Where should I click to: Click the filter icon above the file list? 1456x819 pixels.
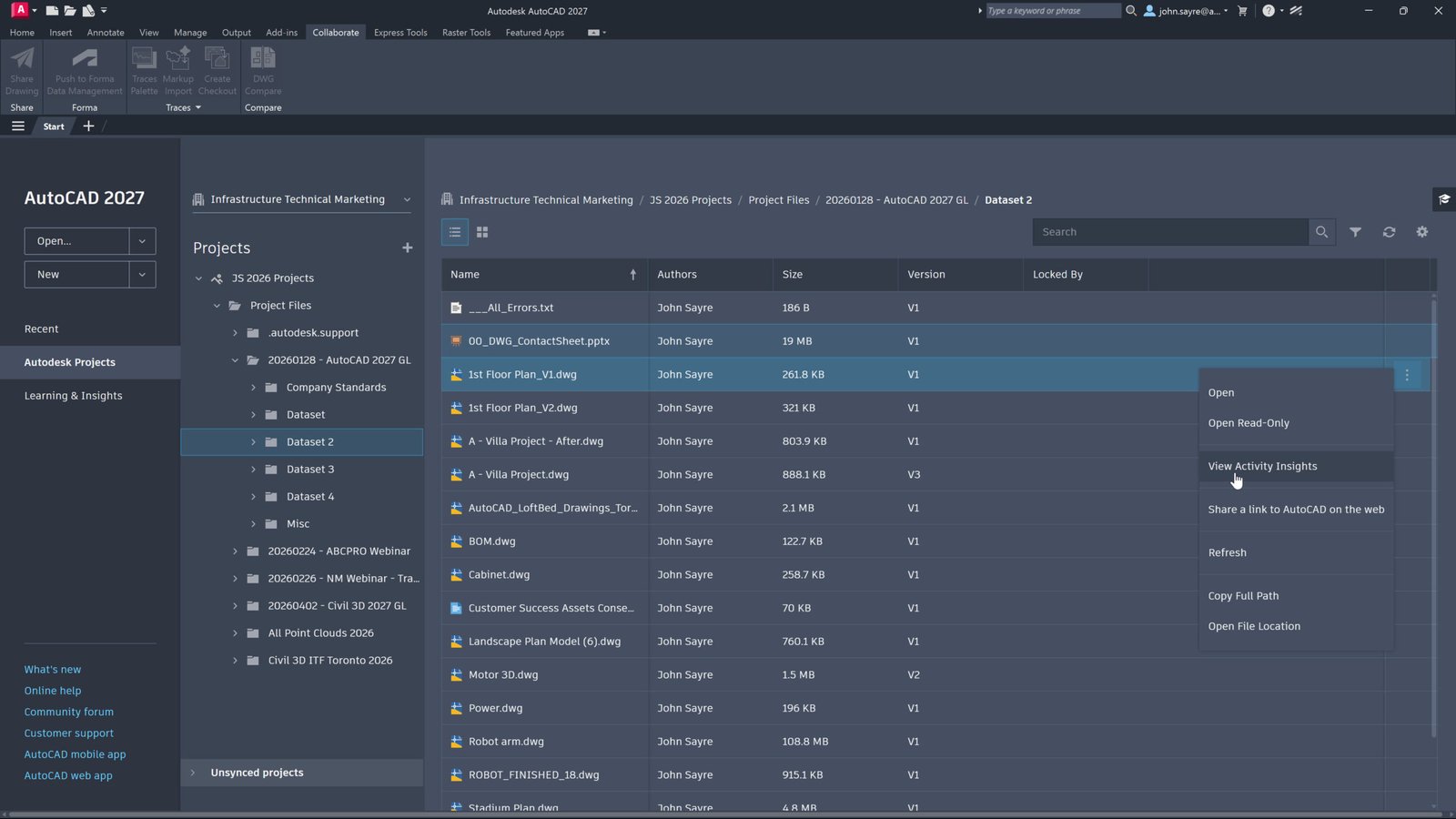[x=1355, y=232]
